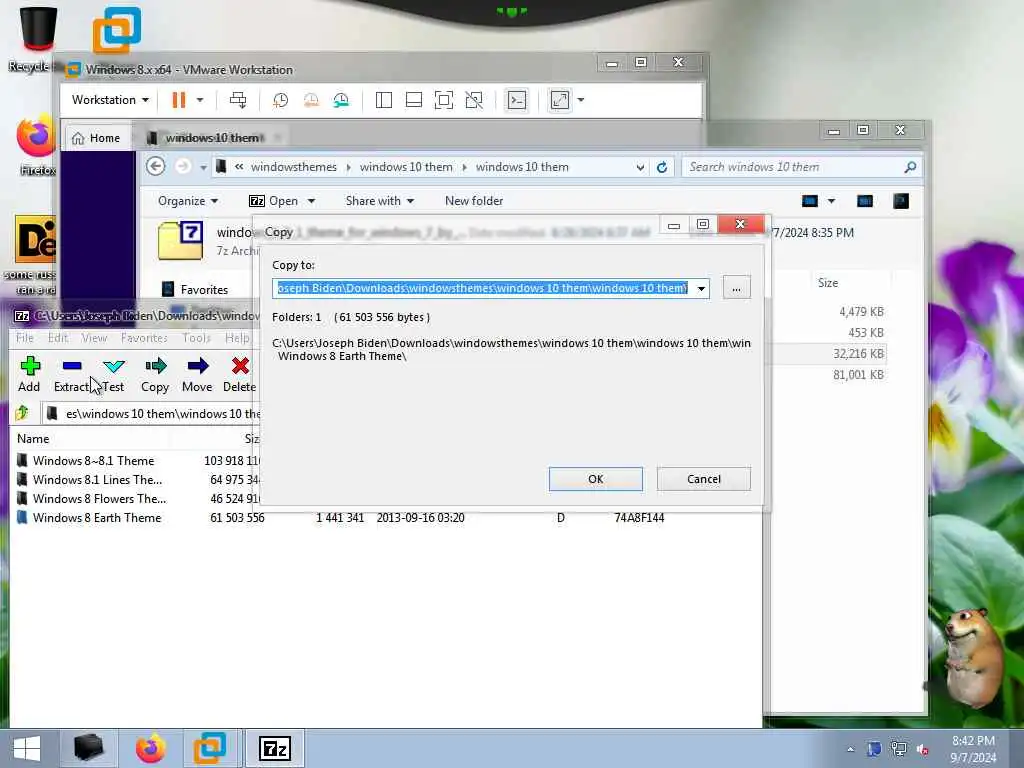Click the muted volume tray icon

tap(923, 750)
